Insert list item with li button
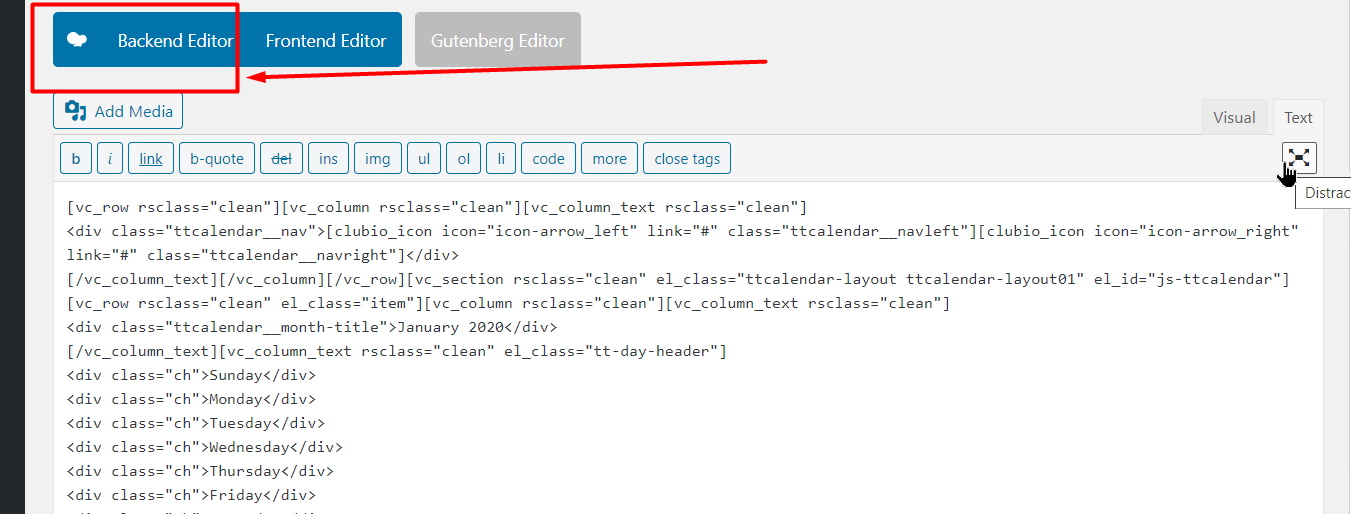 click(x=500, y=159)
